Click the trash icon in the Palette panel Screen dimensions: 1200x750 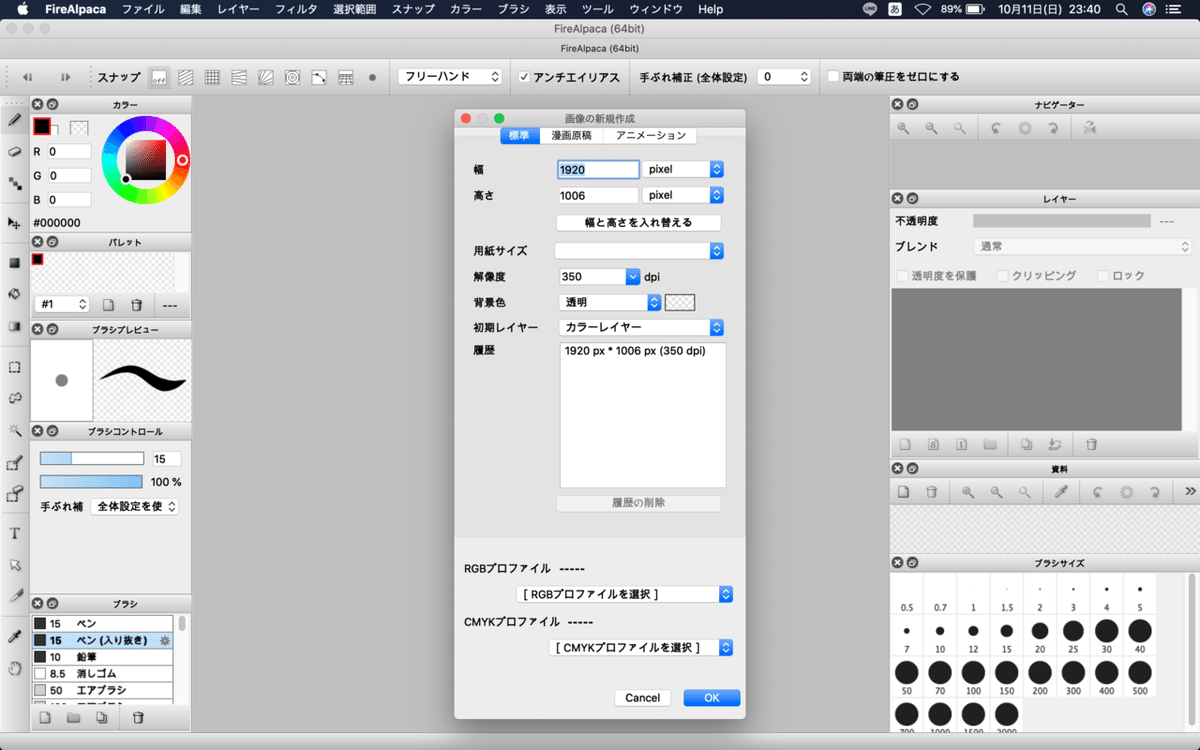137,304
